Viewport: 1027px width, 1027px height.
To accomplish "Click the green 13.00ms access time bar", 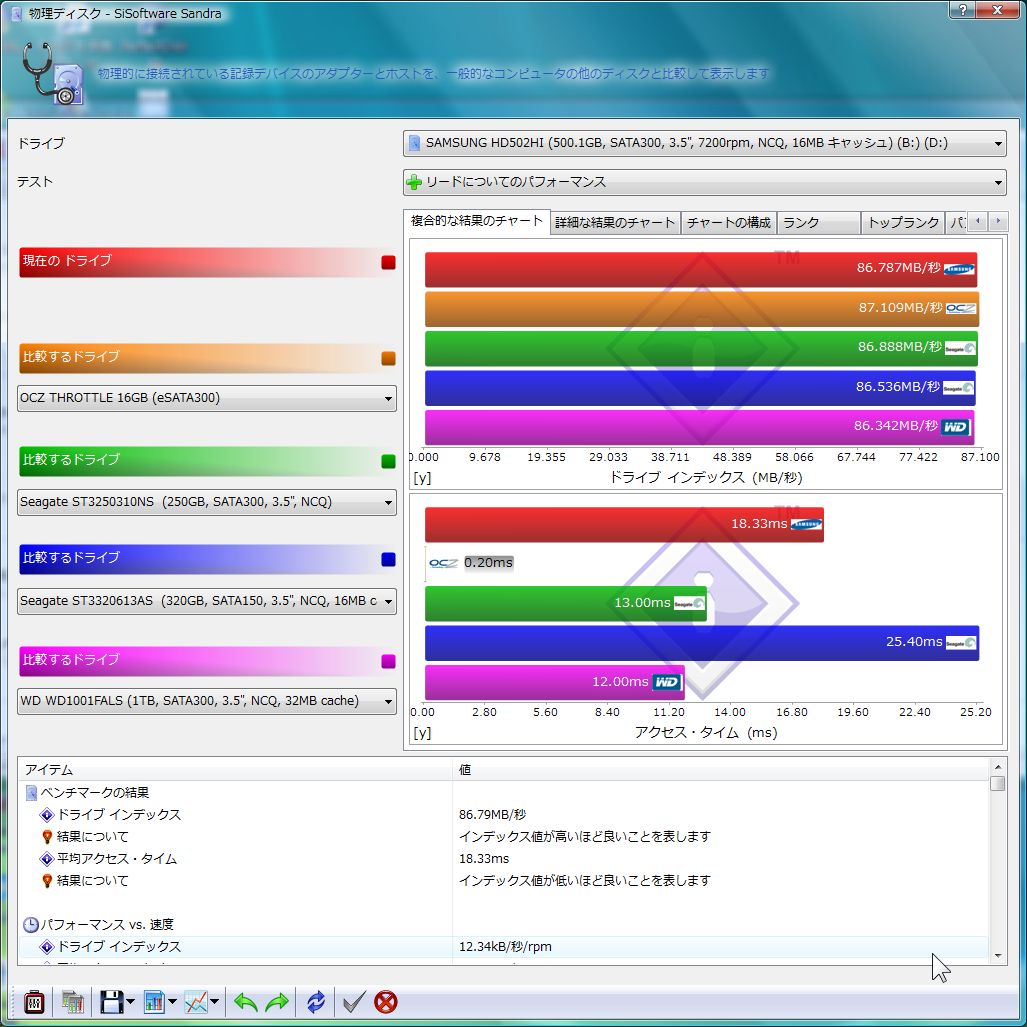I will point(566,603).
